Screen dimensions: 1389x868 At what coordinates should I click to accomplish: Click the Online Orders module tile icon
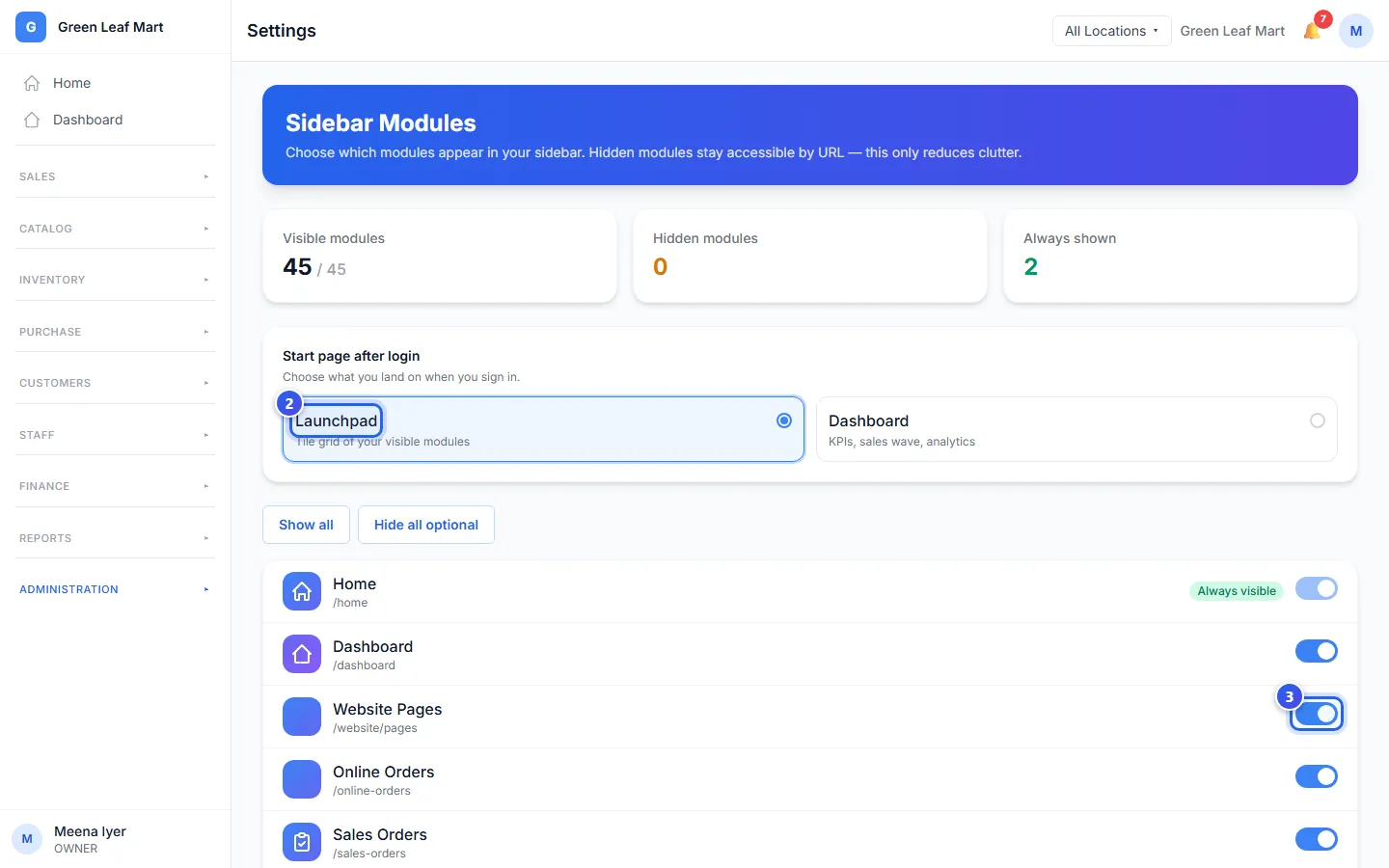302,779
